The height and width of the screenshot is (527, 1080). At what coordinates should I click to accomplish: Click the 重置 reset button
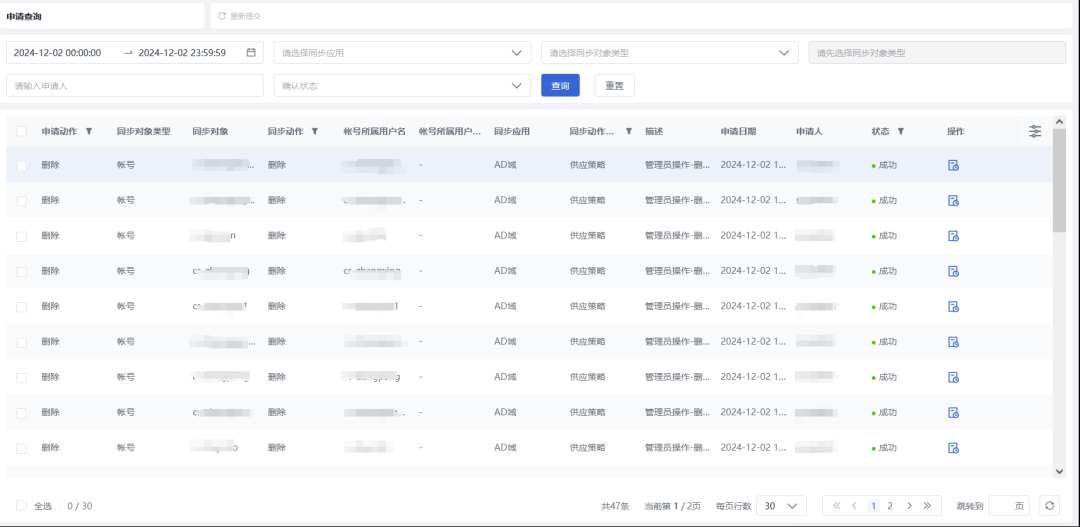pos(614,85)
